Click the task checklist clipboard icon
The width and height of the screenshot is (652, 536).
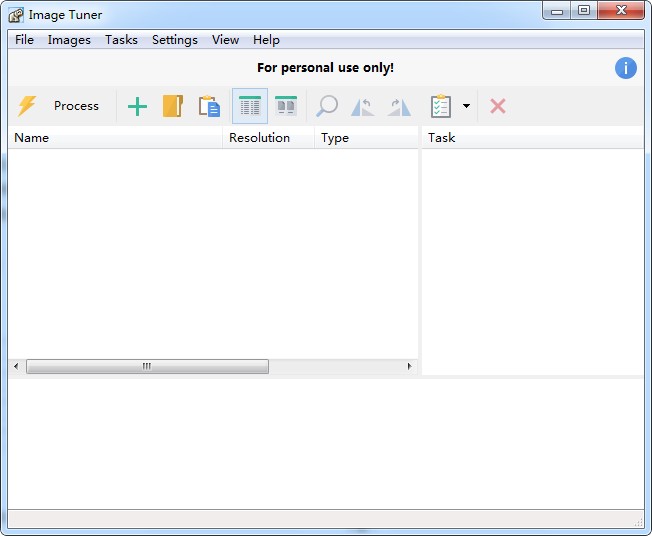pos(441,106)
